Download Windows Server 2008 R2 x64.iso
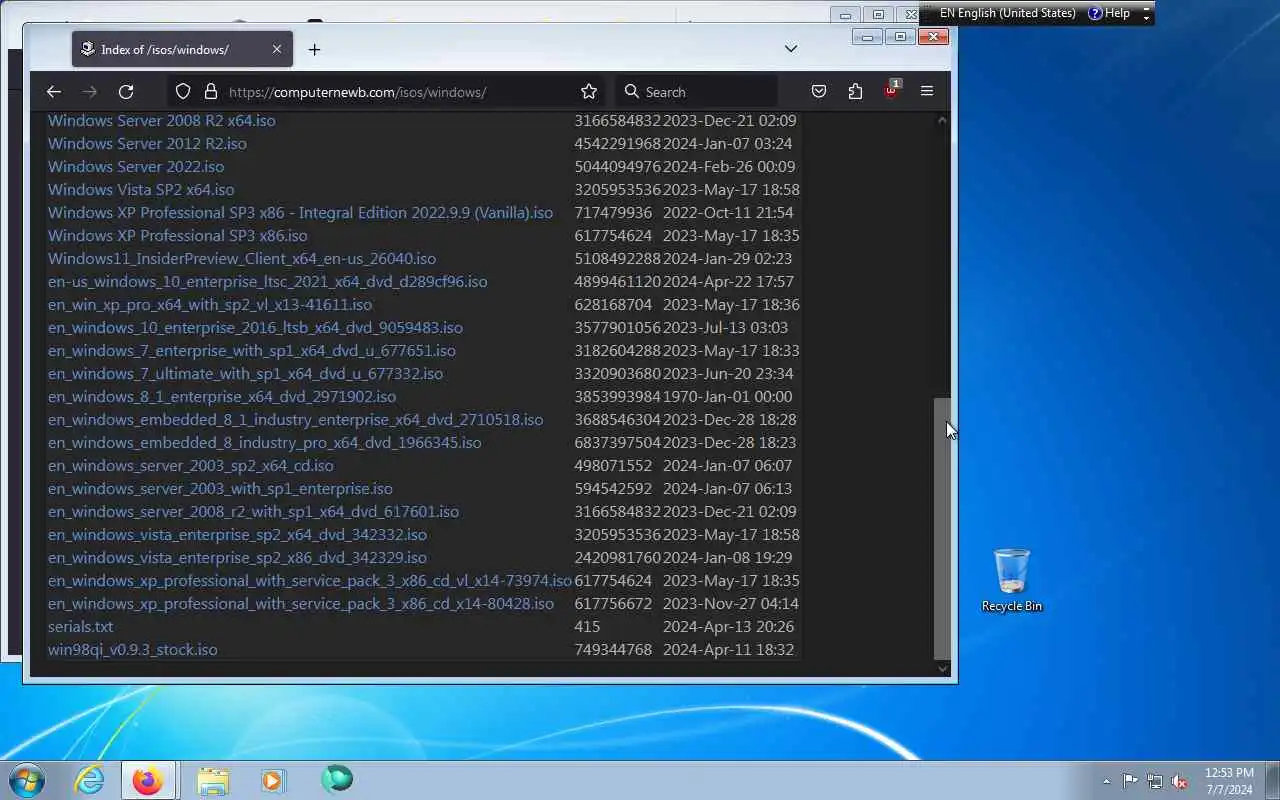1280x800 pixels. tap(161, 120)
